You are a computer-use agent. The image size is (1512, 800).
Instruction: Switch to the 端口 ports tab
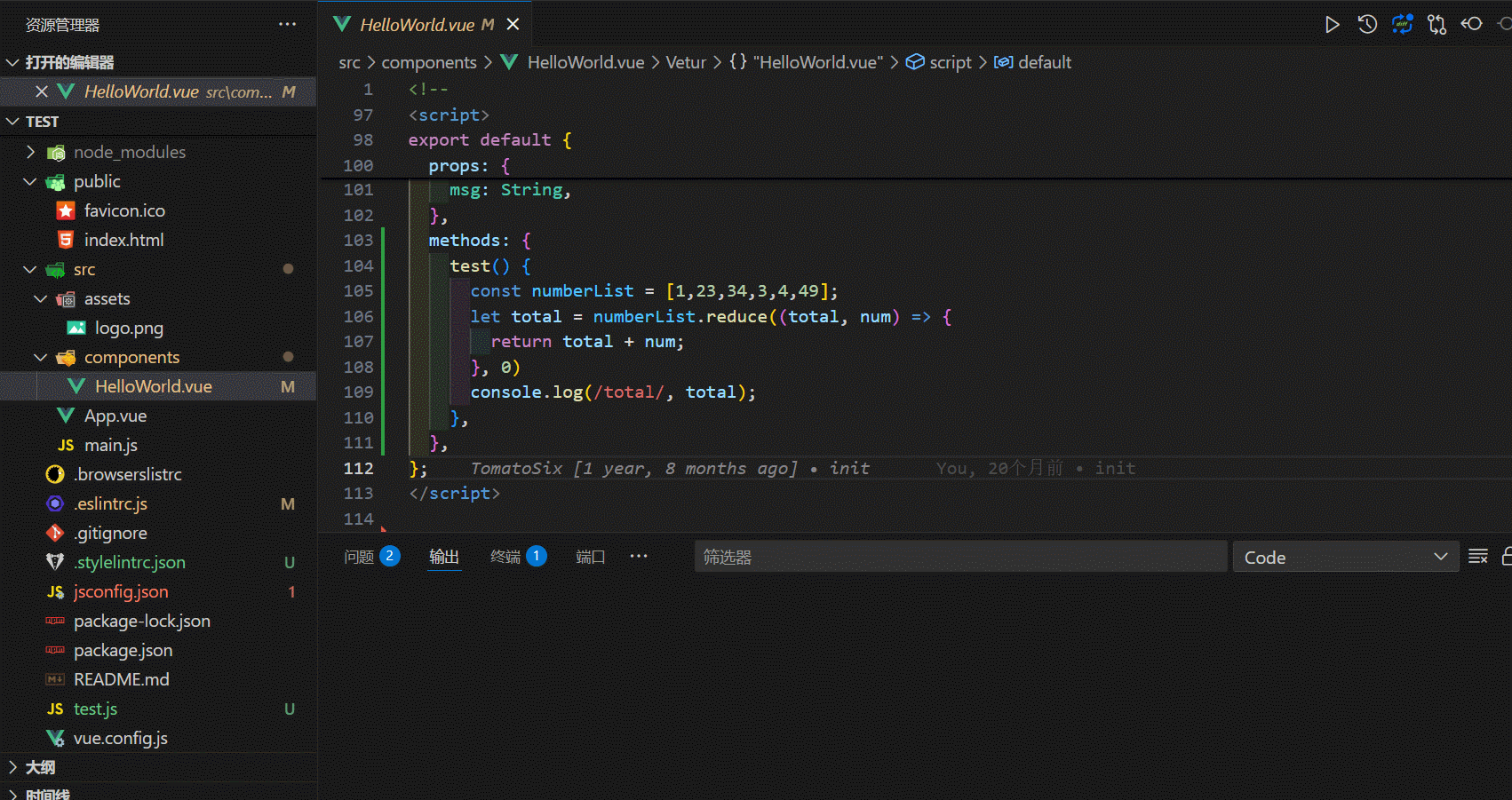590,557
